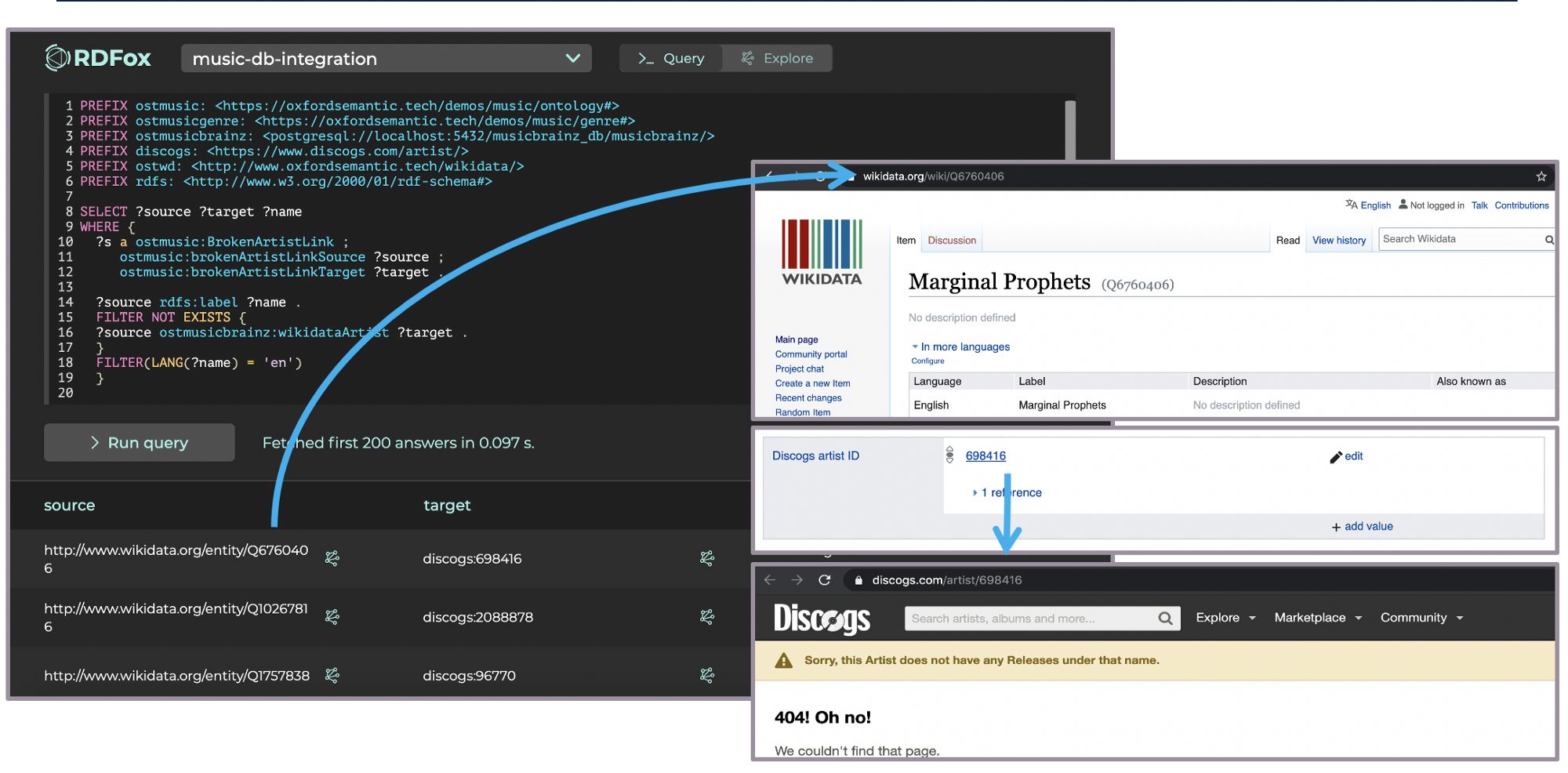
Task: Click the discogs.com/artist/698416 address bar
Action: (947, 580)
